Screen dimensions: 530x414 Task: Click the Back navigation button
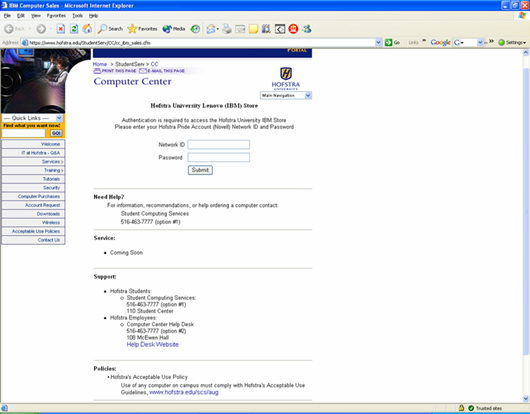15,29
